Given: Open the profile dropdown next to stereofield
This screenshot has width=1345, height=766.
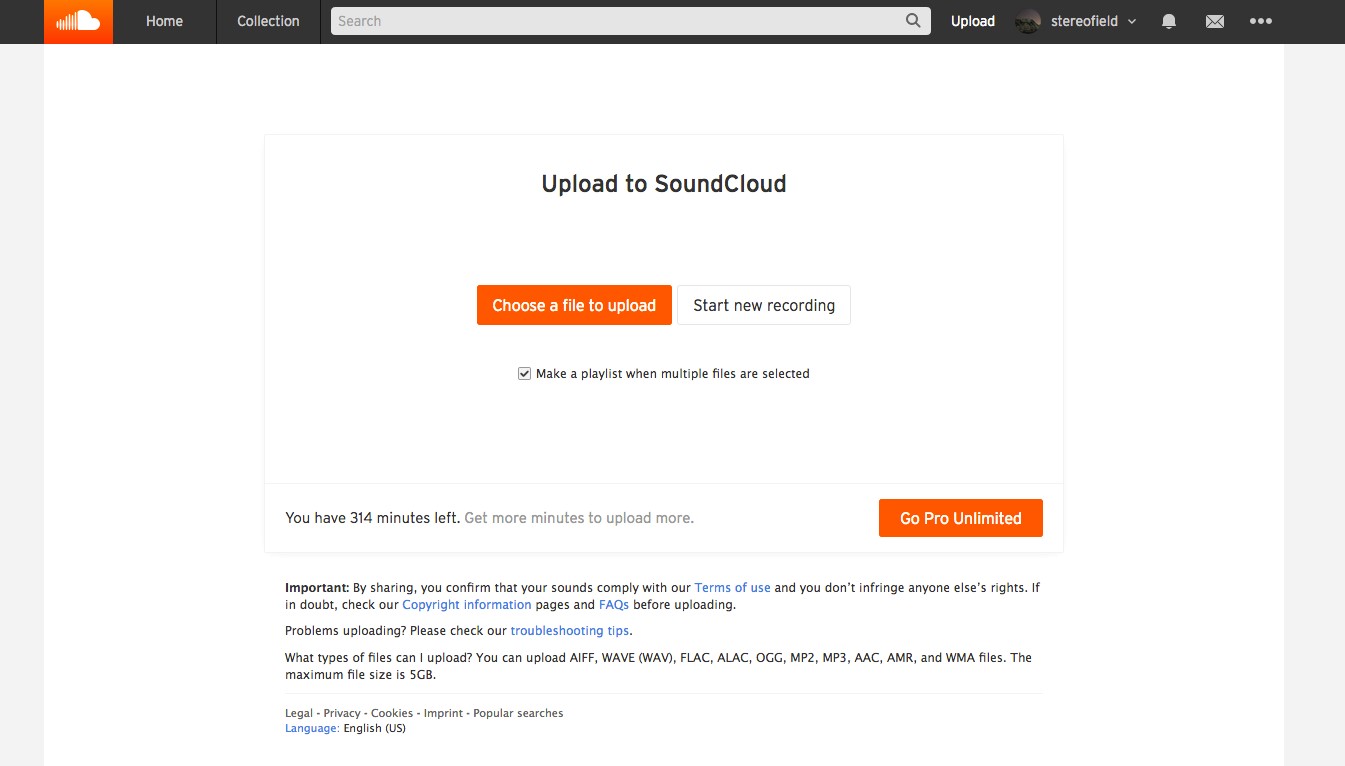Looking at the screenshot, I should tap(1130, 21).
